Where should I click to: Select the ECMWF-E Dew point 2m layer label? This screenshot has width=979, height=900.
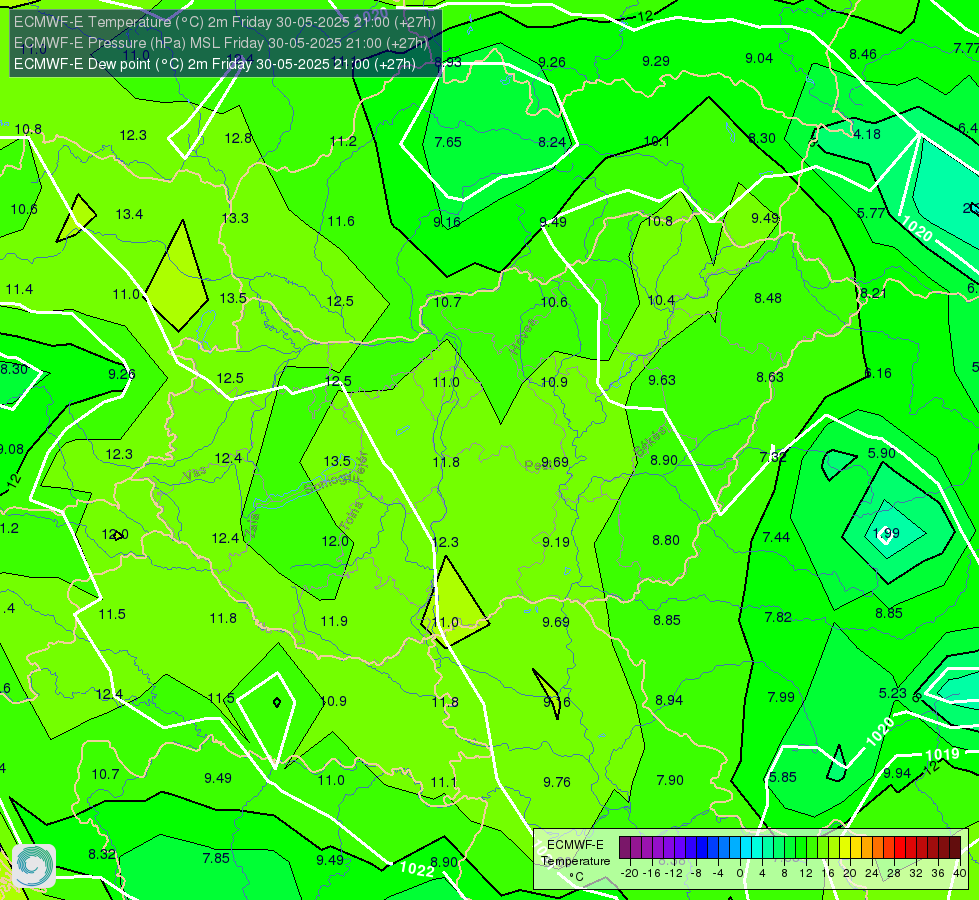215,64
